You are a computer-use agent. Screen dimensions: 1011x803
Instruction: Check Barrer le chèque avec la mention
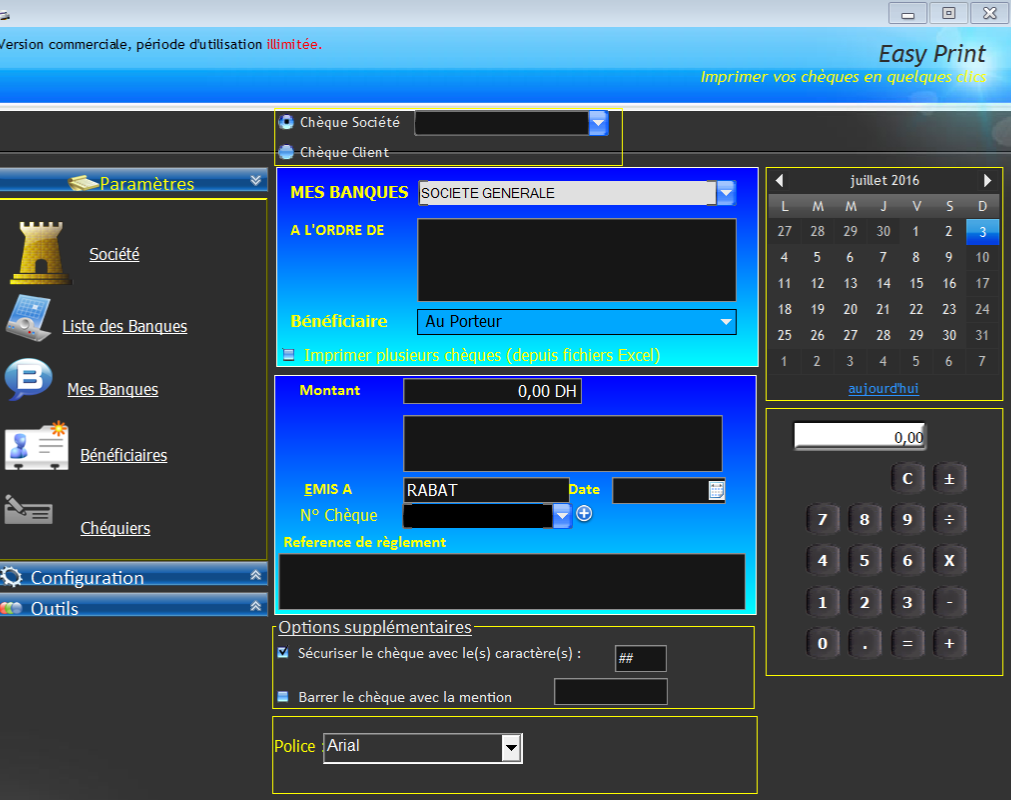tap(283, 697)
